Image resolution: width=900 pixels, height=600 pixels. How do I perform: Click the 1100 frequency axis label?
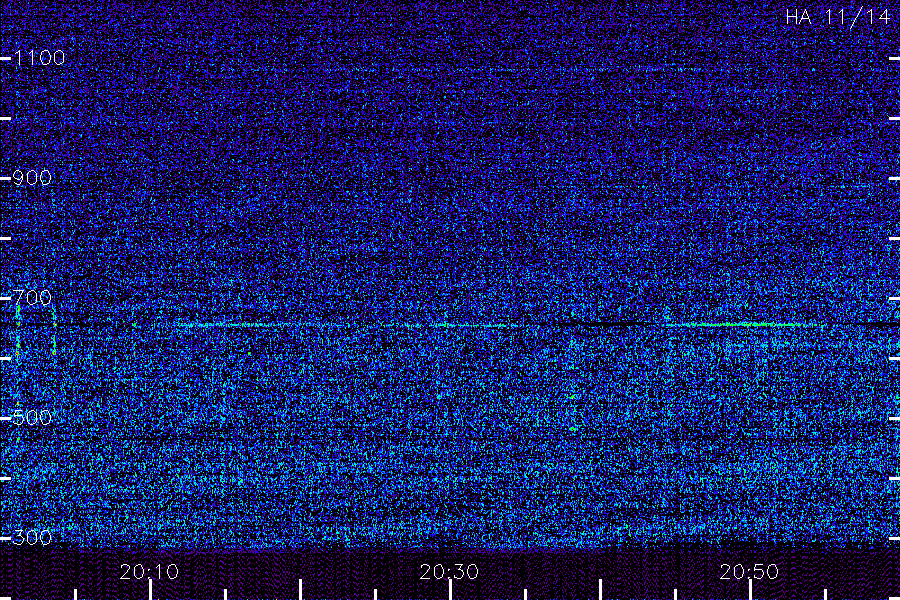[40, 58]
